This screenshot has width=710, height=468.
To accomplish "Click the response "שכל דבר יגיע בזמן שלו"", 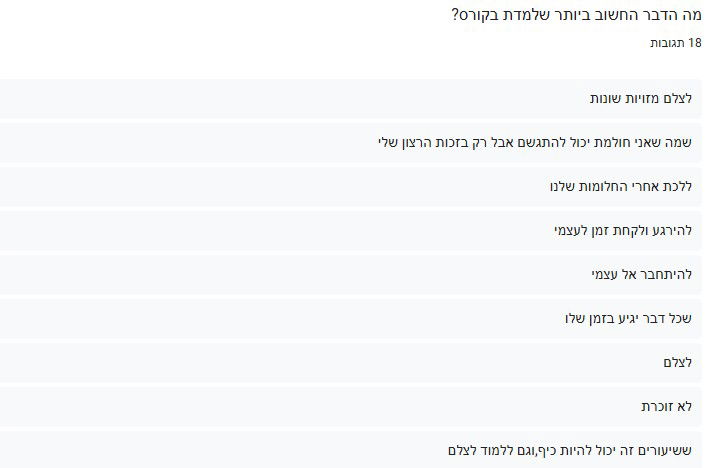I will coord(628,318).
